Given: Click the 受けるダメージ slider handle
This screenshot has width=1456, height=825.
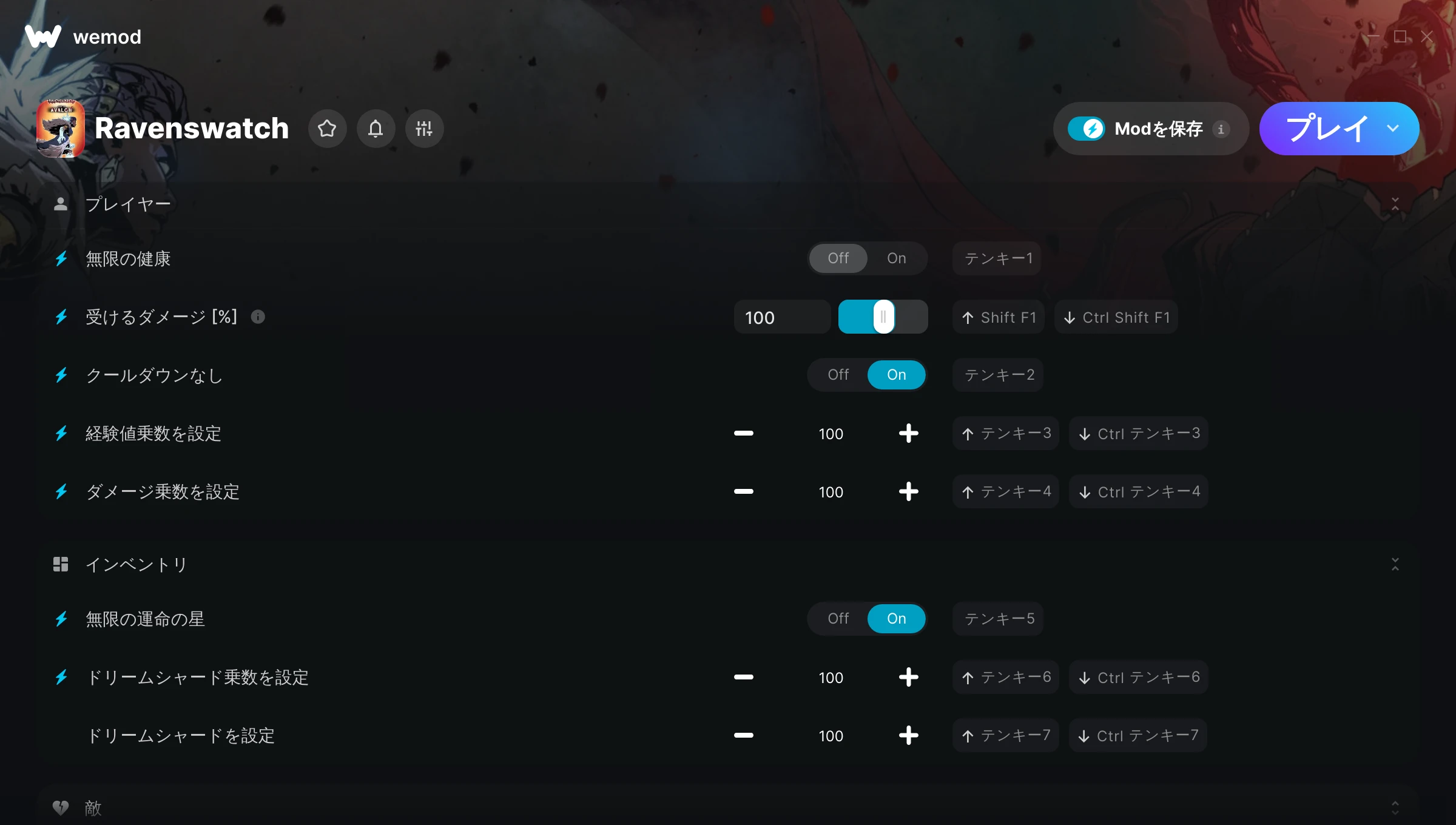Looking at the screenshot, I should tap(883, 317).
